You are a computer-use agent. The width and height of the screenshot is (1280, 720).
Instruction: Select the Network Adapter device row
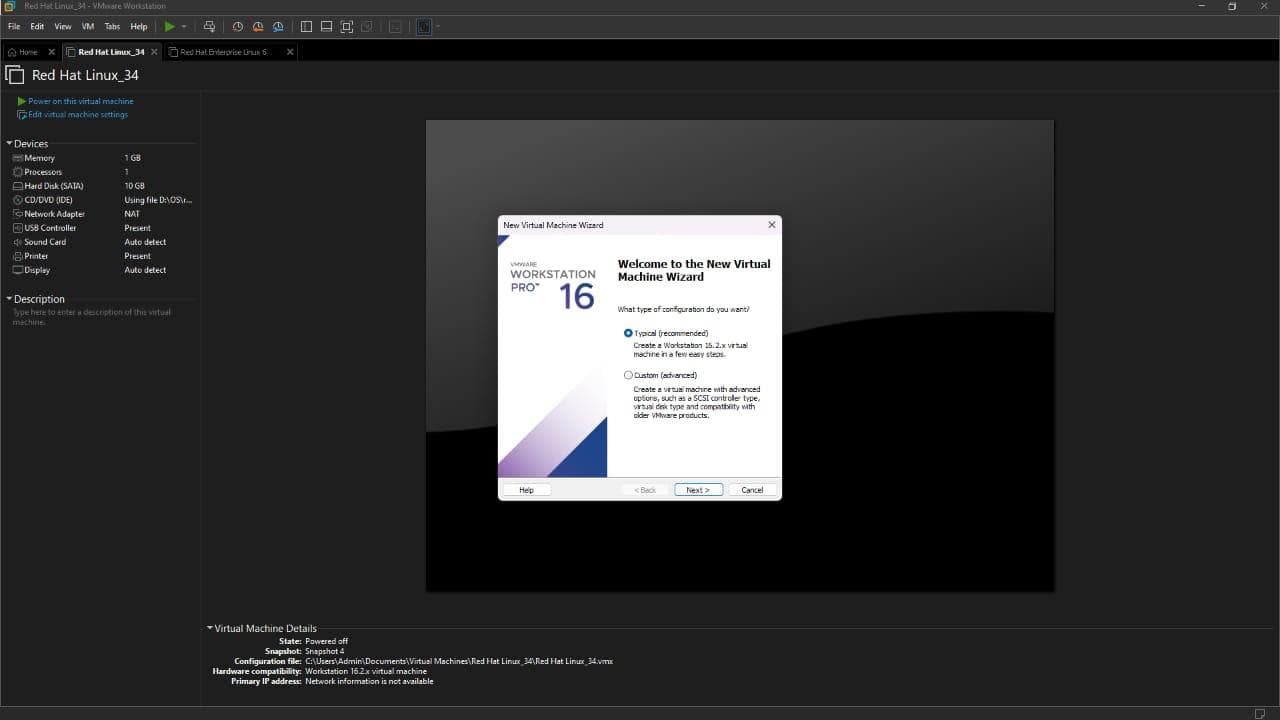click(x=55, y=214)
